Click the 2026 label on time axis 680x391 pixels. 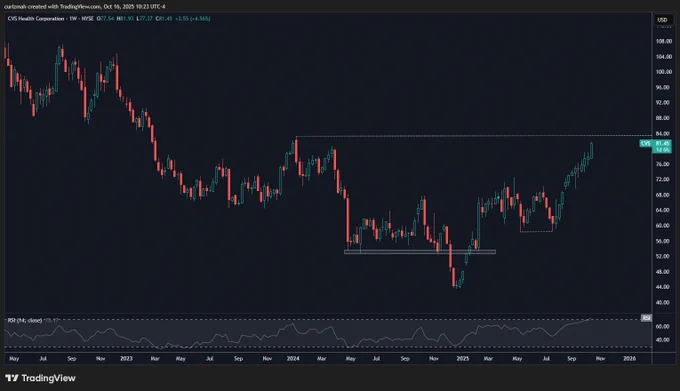[x=629, y=358]
